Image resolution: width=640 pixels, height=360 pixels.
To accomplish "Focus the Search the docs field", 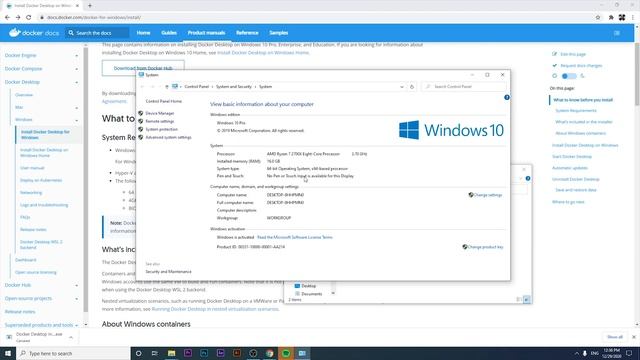I will click(97, 33).
